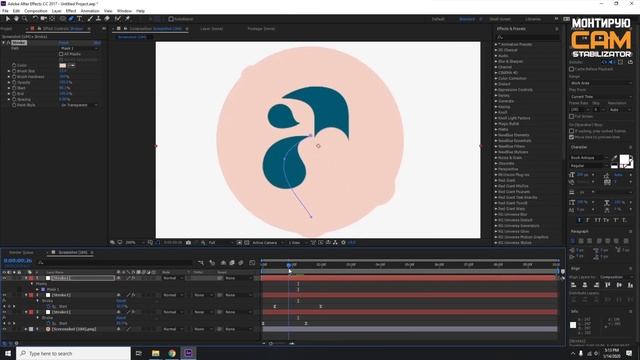Select the Pen tool

point(71,19)
